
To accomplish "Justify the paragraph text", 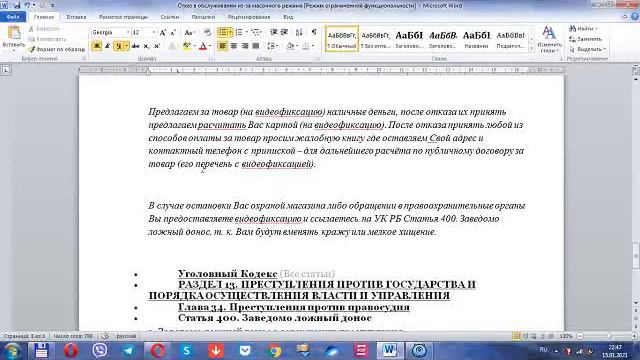I will 256,46.
